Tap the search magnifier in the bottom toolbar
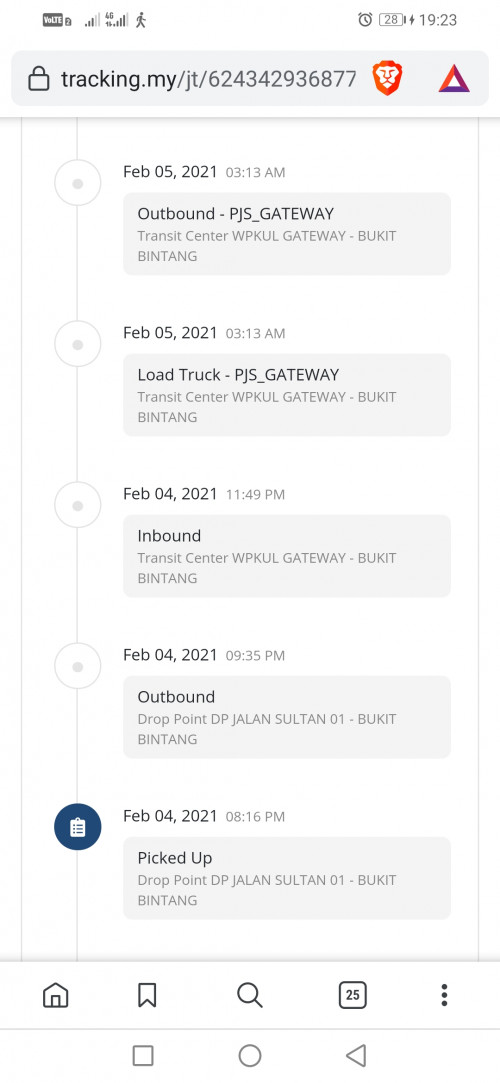 249,995
